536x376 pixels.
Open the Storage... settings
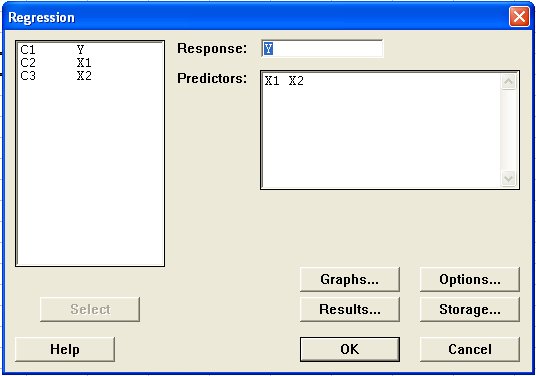[470, 309]
